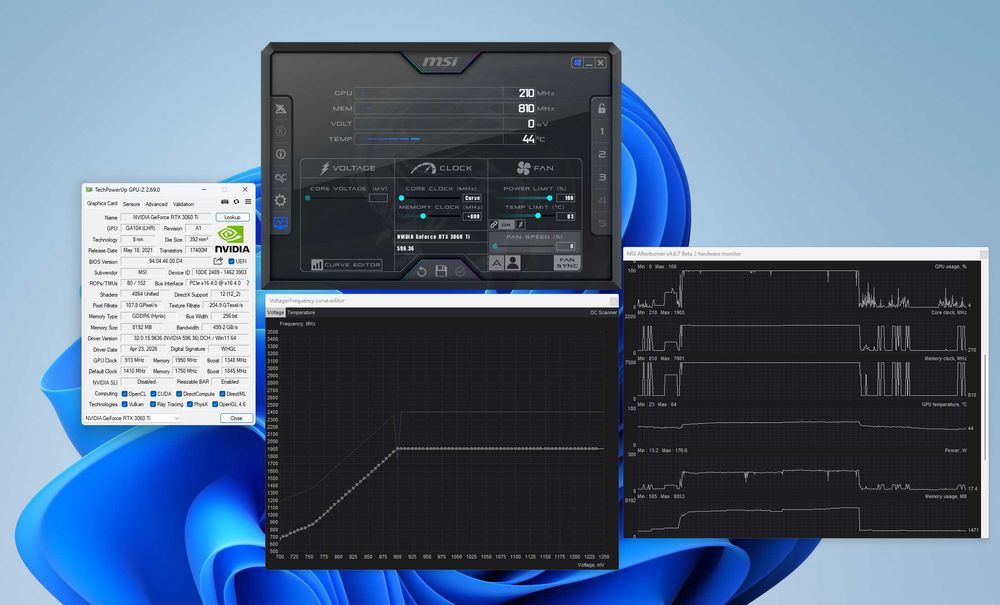Screen dimensions: 1000x605
Task: Launch the OC Scanner icon in Afterburner sidebar
Action: (x=281, y=177)
